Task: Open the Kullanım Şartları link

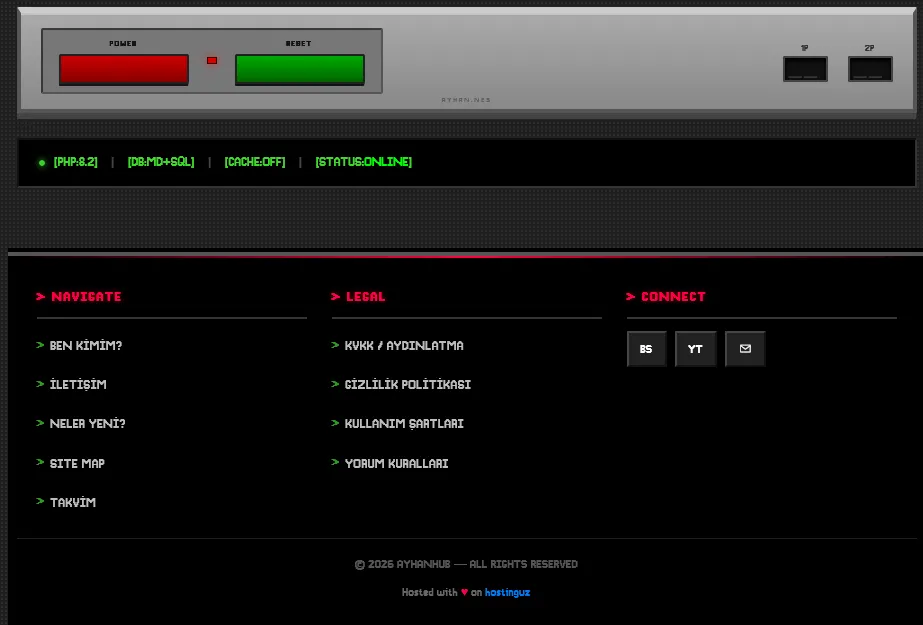Action: pyautogui.click(x=404, y=424)
